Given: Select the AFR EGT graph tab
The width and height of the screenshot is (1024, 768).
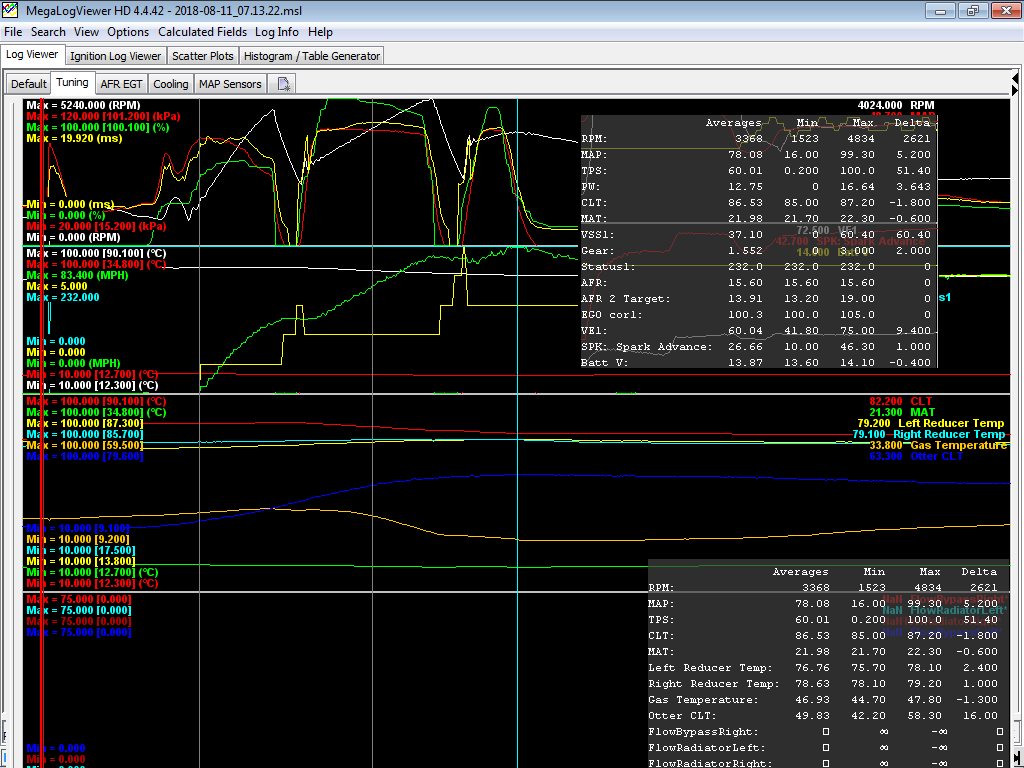Looking at the screenshot, I should tap(121, 84).
